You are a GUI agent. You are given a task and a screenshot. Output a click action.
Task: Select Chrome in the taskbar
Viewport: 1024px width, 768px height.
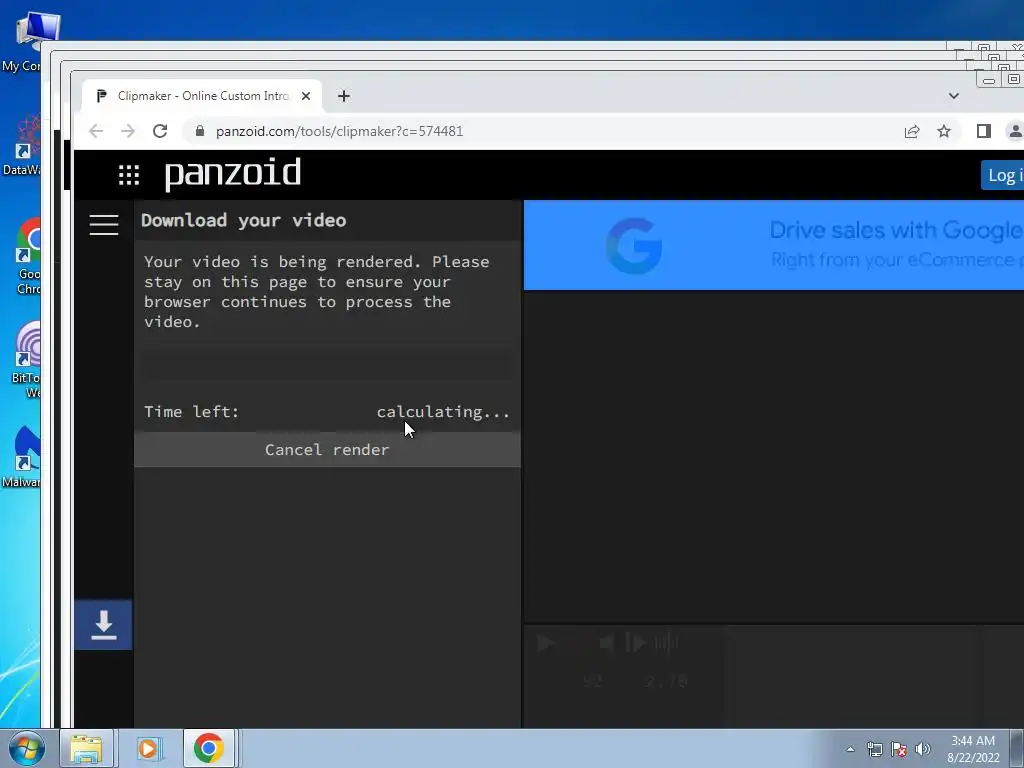click(209, 748)
